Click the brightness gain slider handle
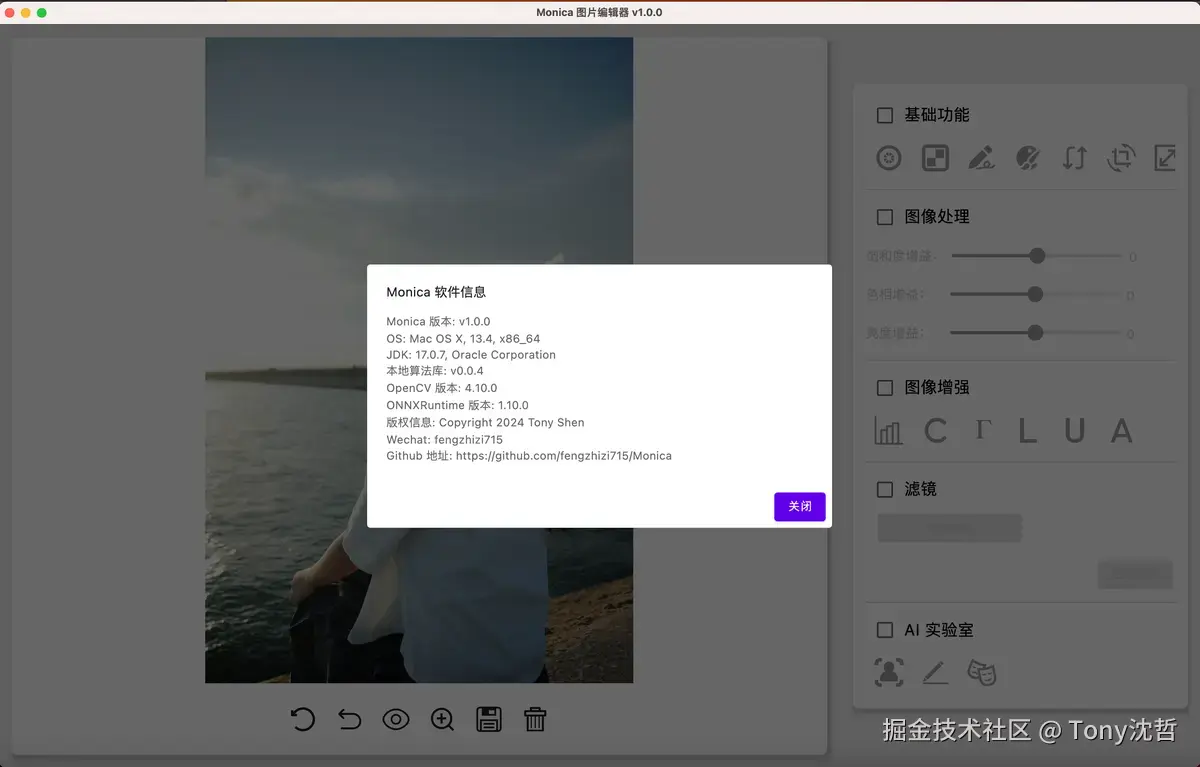The height and width of the screenshot is (767, 1200). tap(1035, 332)
